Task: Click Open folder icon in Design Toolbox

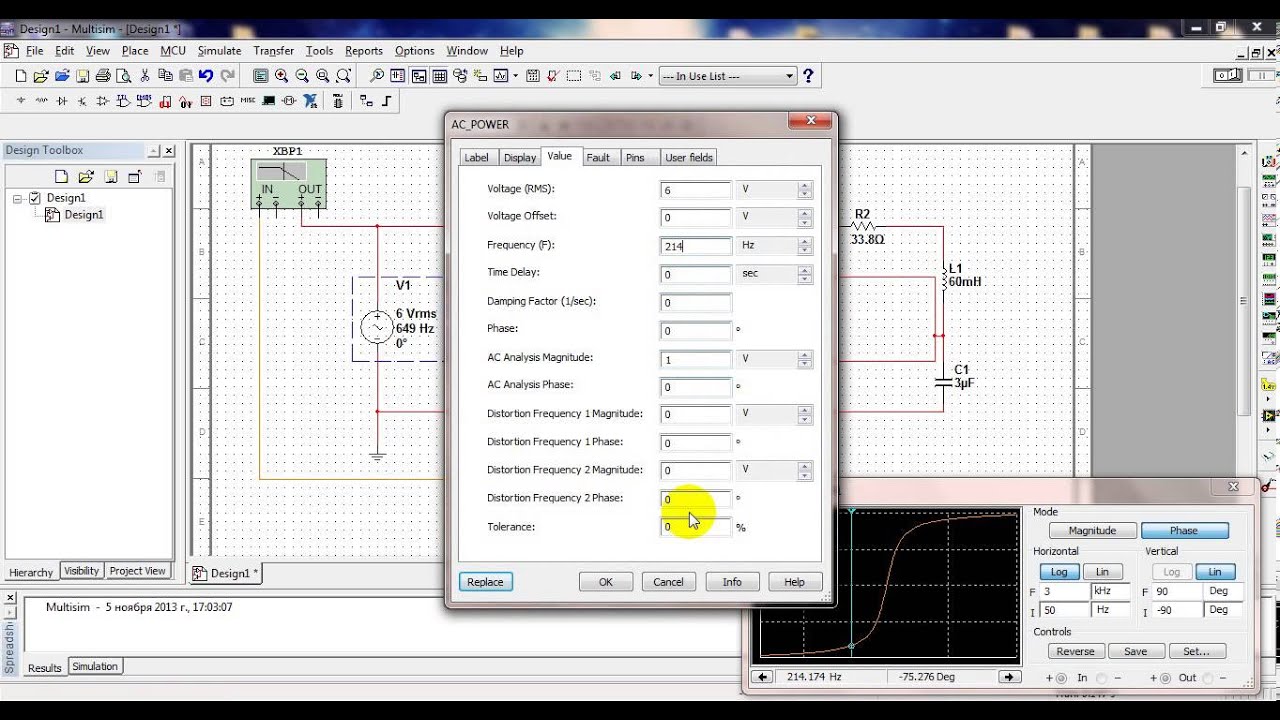Action: pos(86,177)
